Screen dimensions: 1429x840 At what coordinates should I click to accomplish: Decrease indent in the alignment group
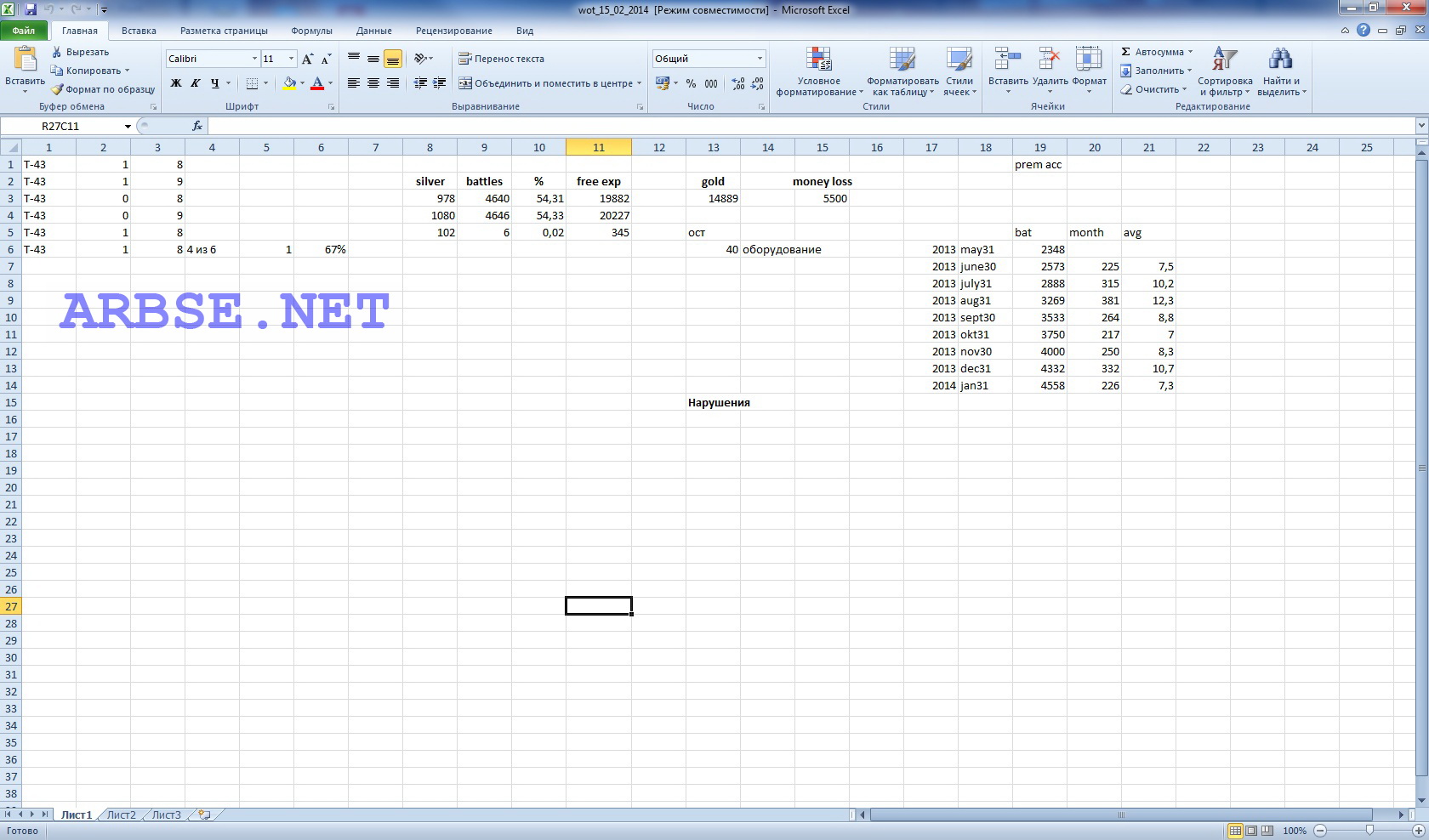click(420, 83)
